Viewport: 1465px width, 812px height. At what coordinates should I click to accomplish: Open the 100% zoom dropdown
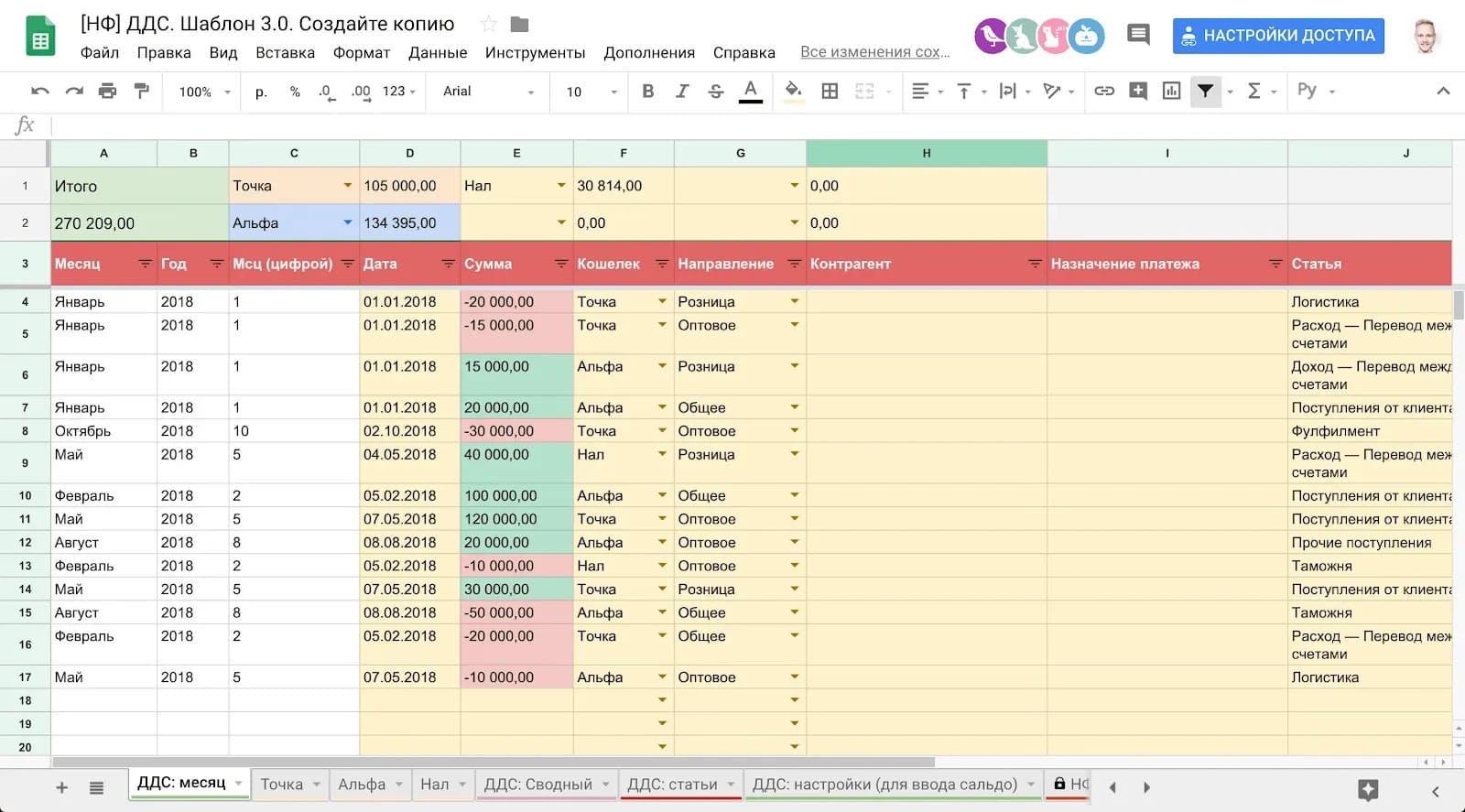click(203, 92)
